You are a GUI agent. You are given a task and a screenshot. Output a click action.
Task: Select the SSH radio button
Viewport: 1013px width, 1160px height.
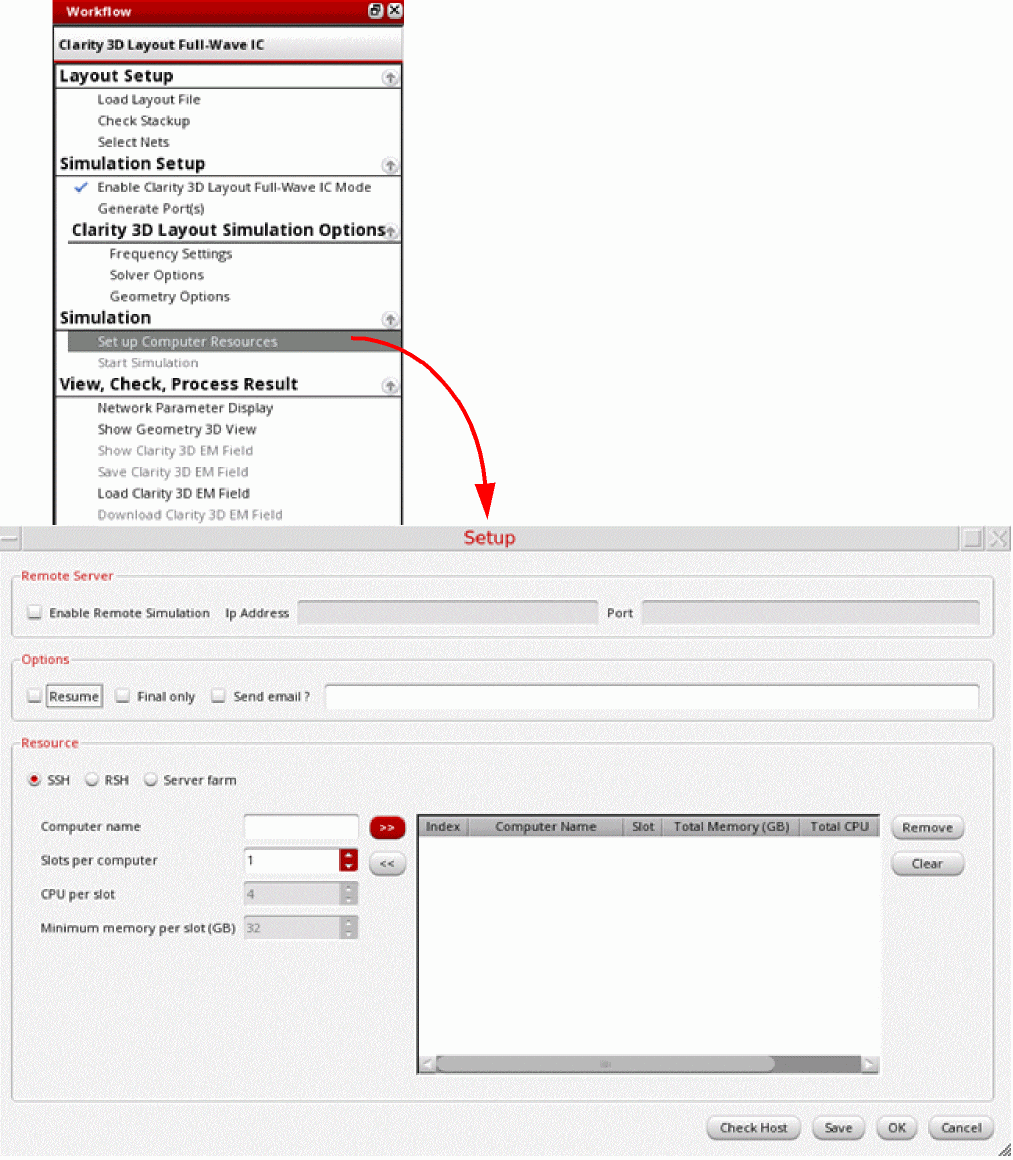[34, 780]
